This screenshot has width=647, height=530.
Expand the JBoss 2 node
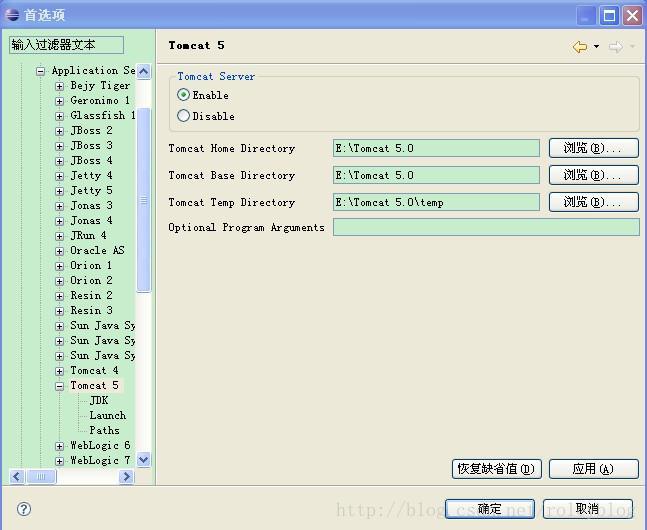pos(59,131)
